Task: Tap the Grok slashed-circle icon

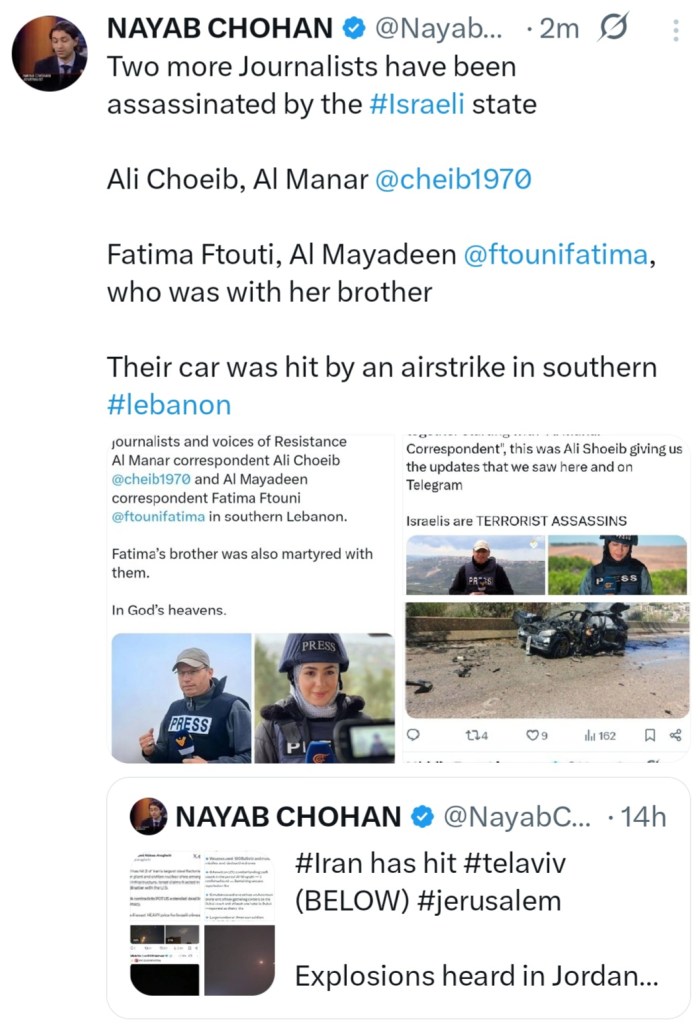Action: pyautogui.click(x=611, y=30)
